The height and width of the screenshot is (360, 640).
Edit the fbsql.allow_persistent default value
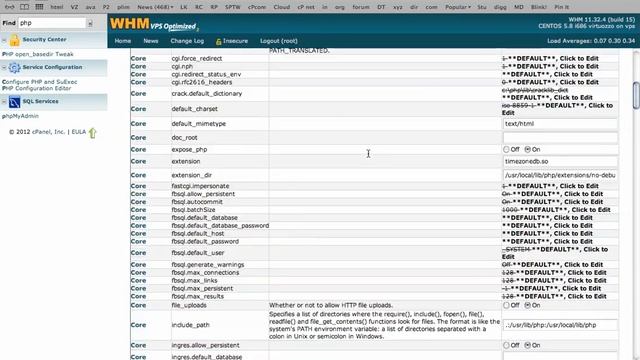tap(552, 194)
